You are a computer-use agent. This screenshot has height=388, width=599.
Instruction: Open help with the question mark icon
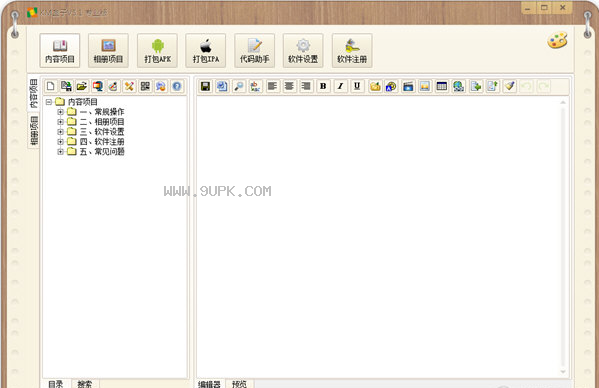pyautogui.click(x=176, y=86)
